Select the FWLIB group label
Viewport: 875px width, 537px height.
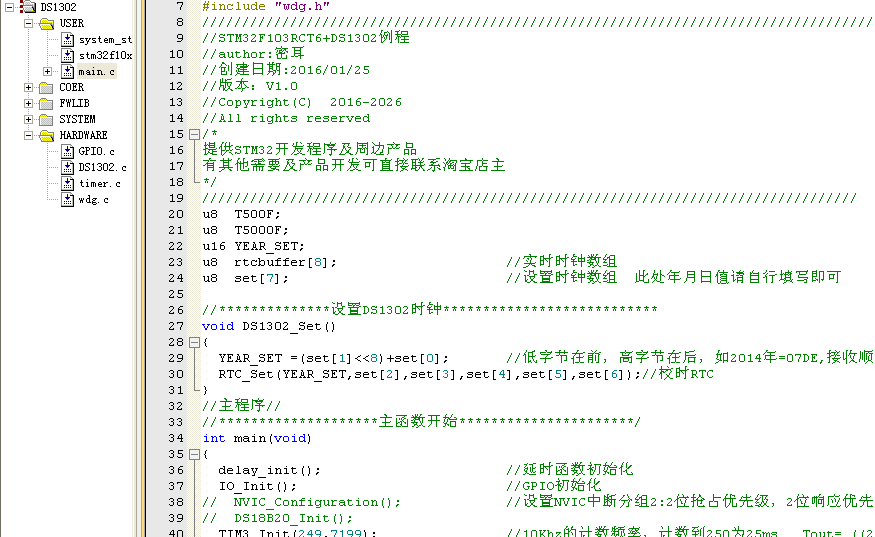74,103
